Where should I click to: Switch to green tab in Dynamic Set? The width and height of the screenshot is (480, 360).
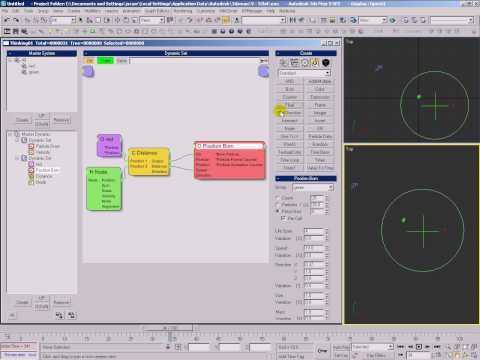pos(105,61)
